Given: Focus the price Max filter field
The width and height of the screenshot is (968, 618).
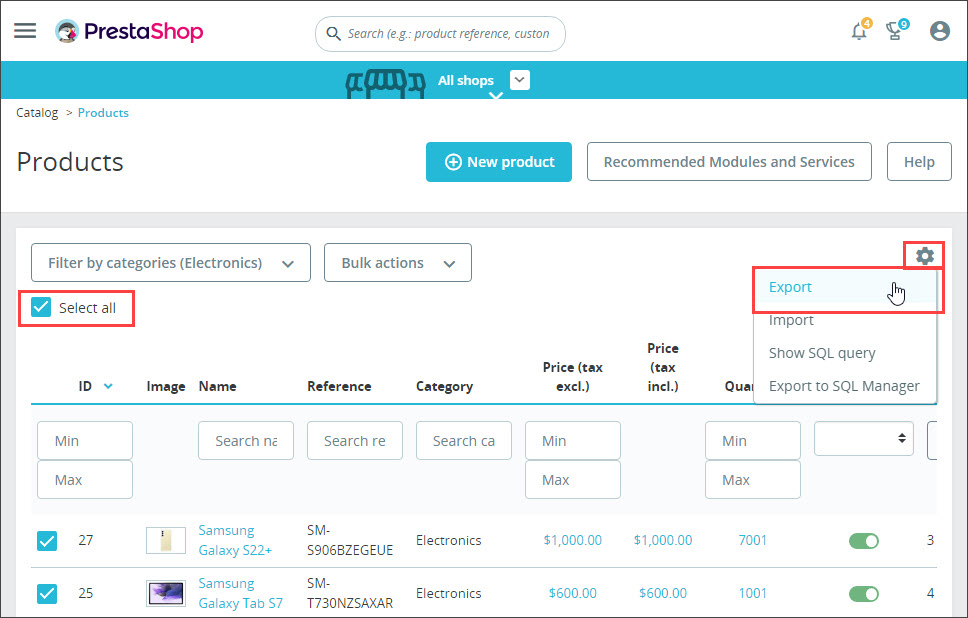Looking at the screenshot, I should [573, 479].
